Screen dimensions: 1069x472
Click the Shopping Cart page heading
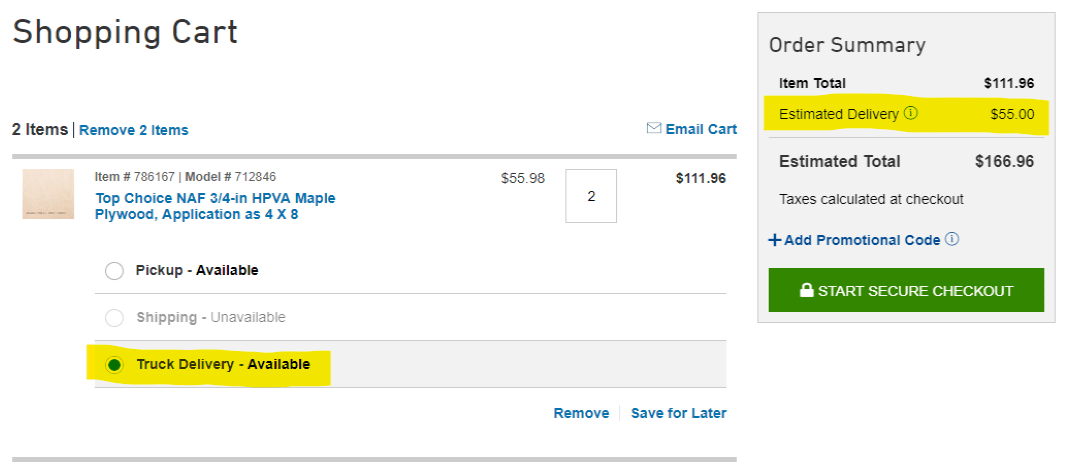tap(125, 32)
